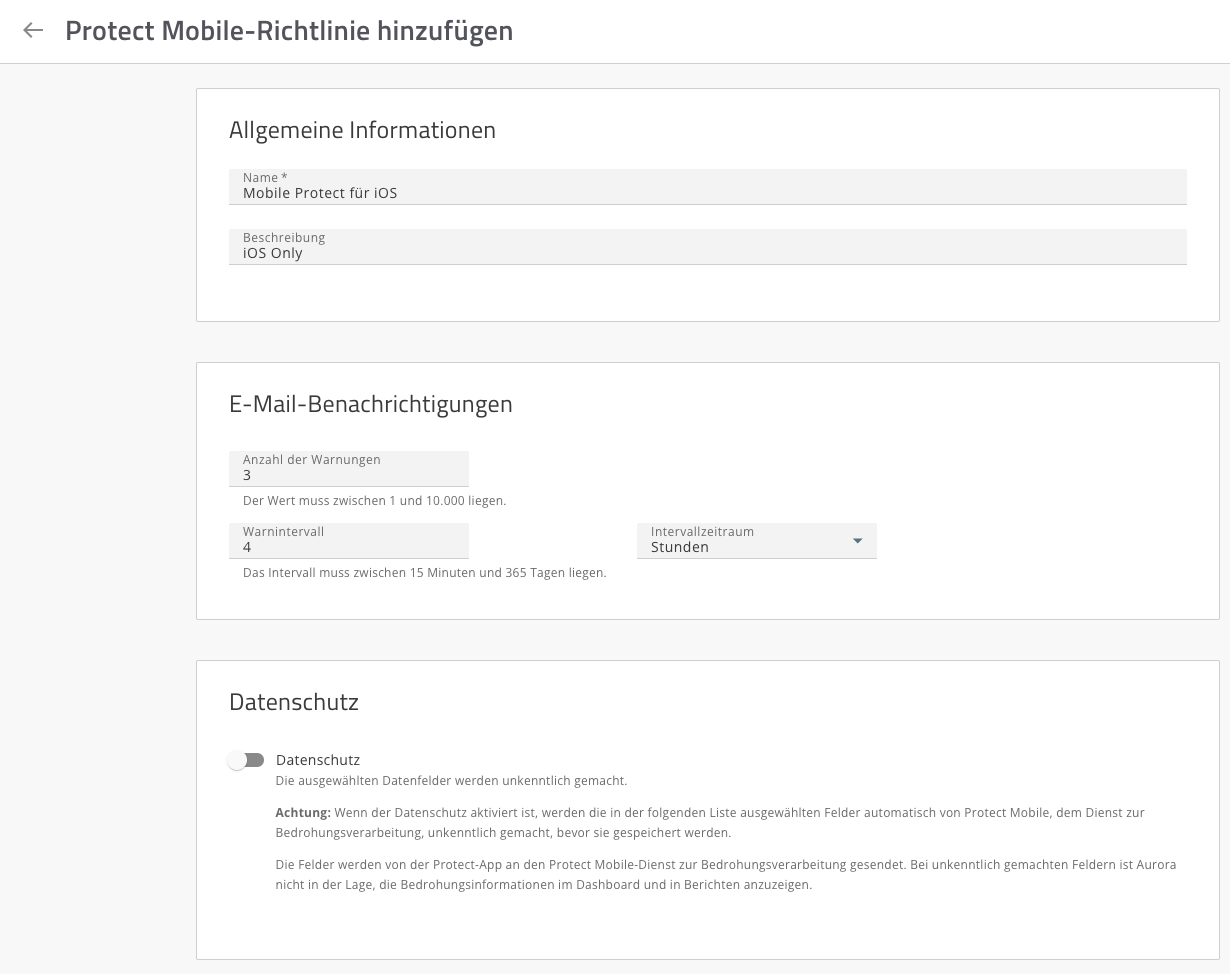Select the Stunden value in Intervallzeitraum
Image resolution: width=1230 pixels, height=974 pixels.
[680, 547]
